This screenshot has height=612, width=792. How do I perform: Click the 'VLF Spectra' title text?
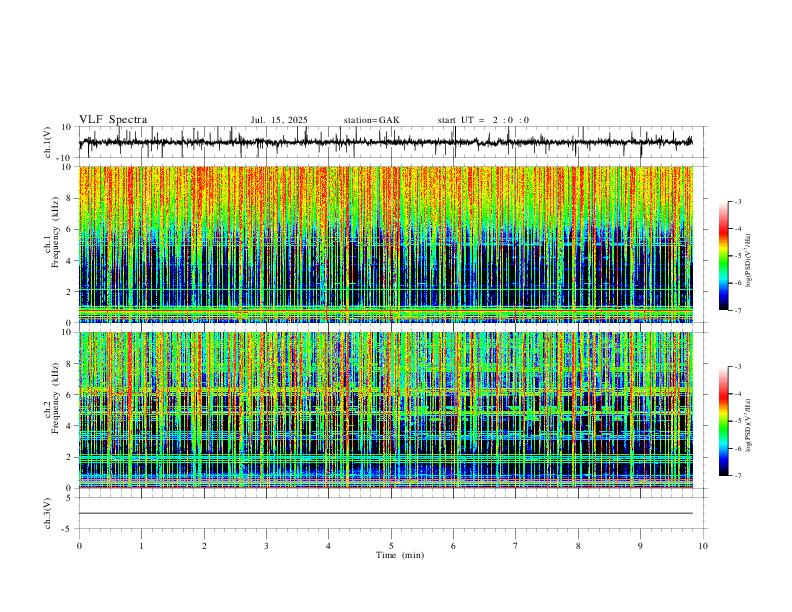[113, 120]
